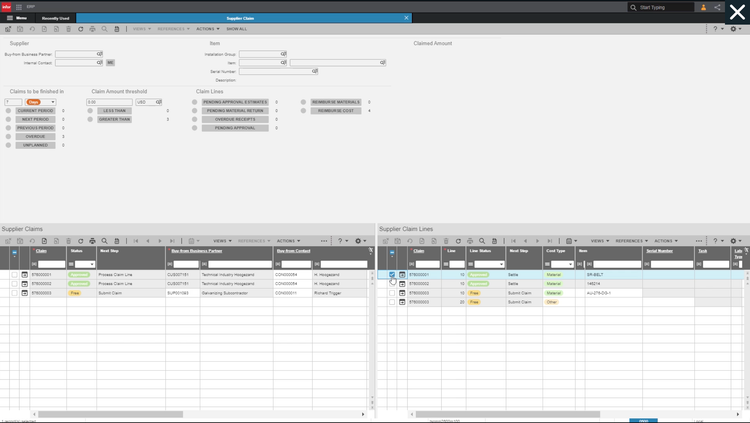Uncheck the SR-BELT claim line checkbox
The width and height of the screenshot is (750, 423).
392,275
